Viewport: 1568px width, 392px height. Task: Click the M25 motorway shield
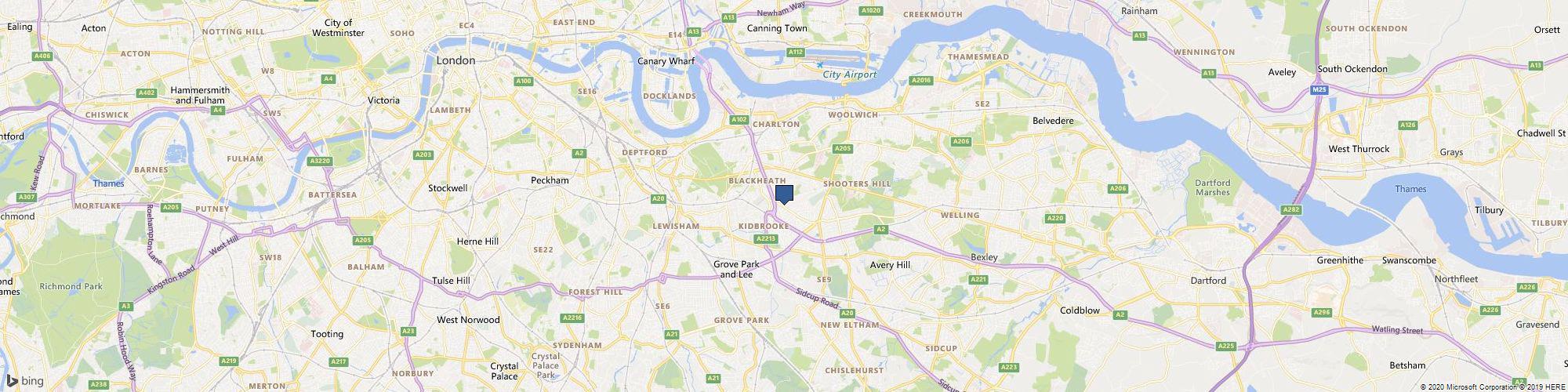(1319, 90)
